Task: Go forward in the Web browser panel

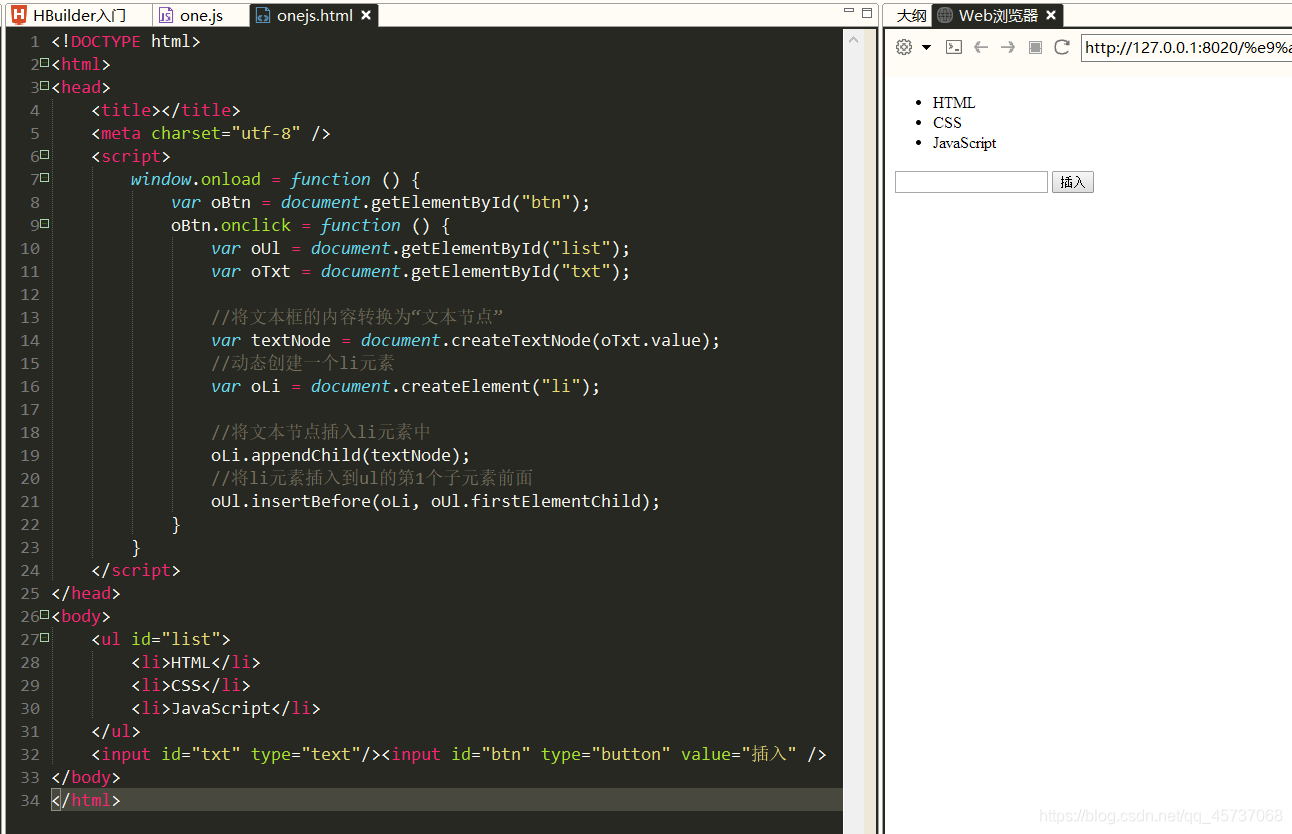Action: click(1008, 47)
